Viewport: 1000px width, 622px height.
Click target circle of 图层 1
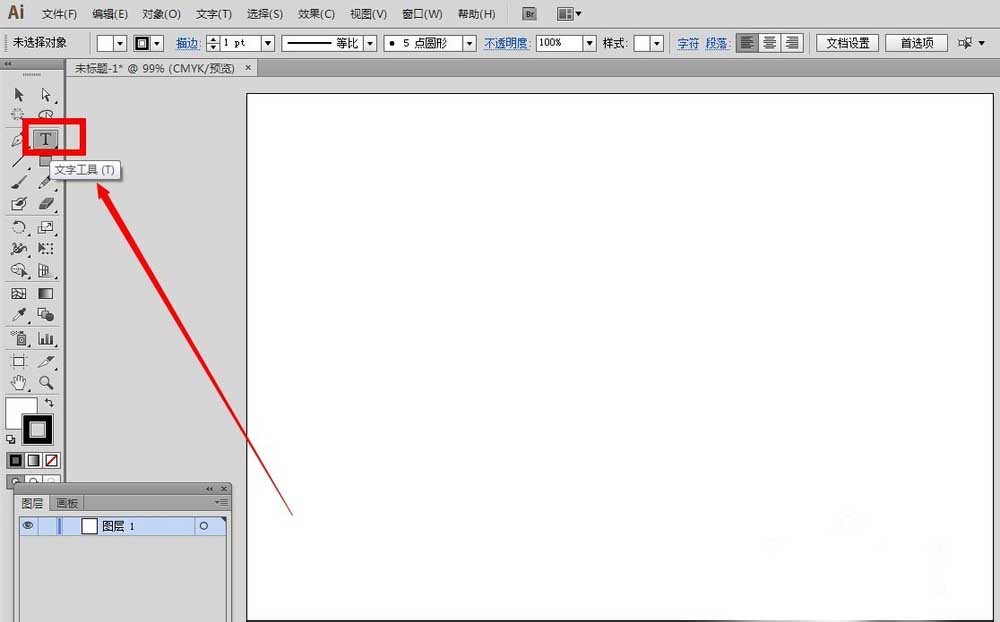click(204, 526)
